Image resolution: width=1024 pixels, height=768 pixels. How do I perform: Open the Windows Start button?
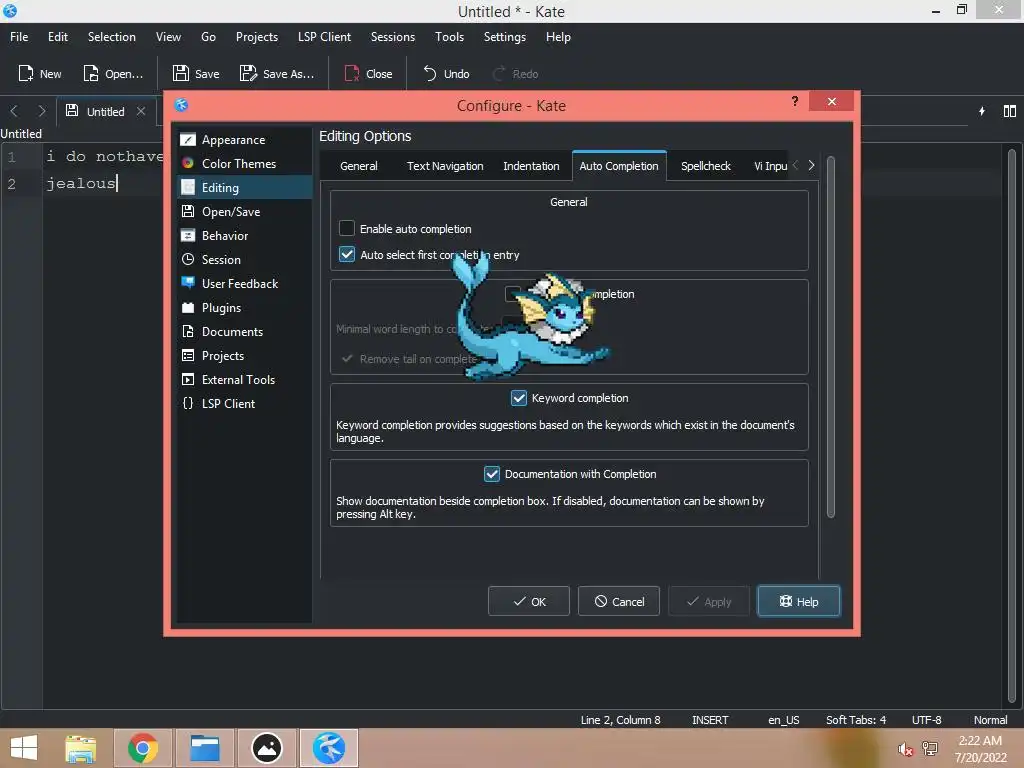tap(24, 748)
